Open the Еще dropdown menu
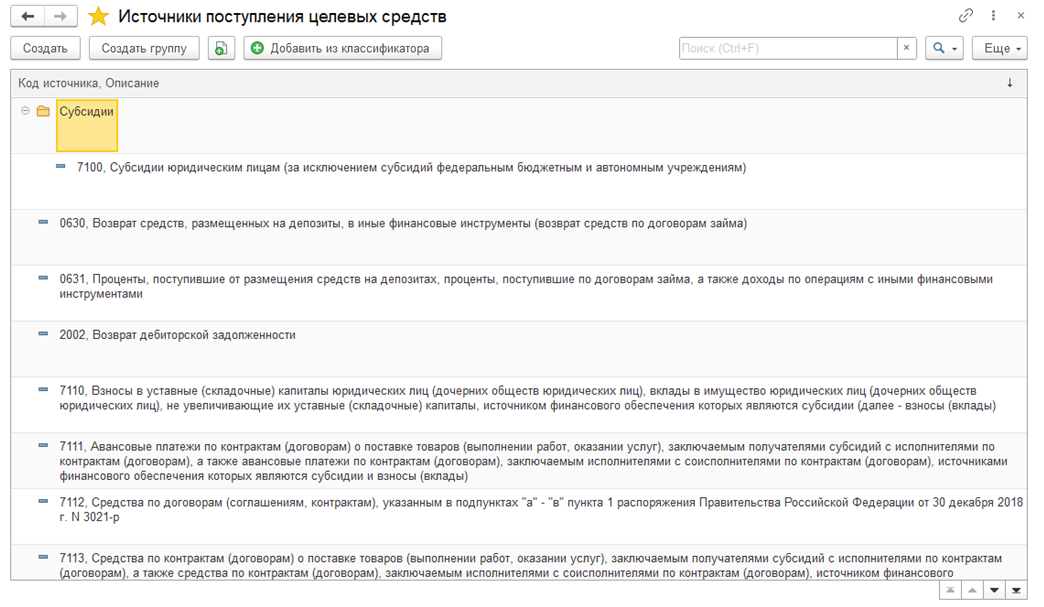 tap(999, 48)
